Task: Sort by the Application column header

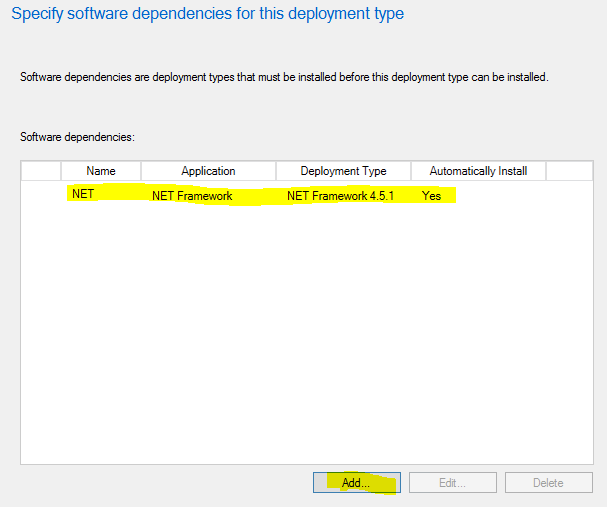Action: click(x=208, y=171)
